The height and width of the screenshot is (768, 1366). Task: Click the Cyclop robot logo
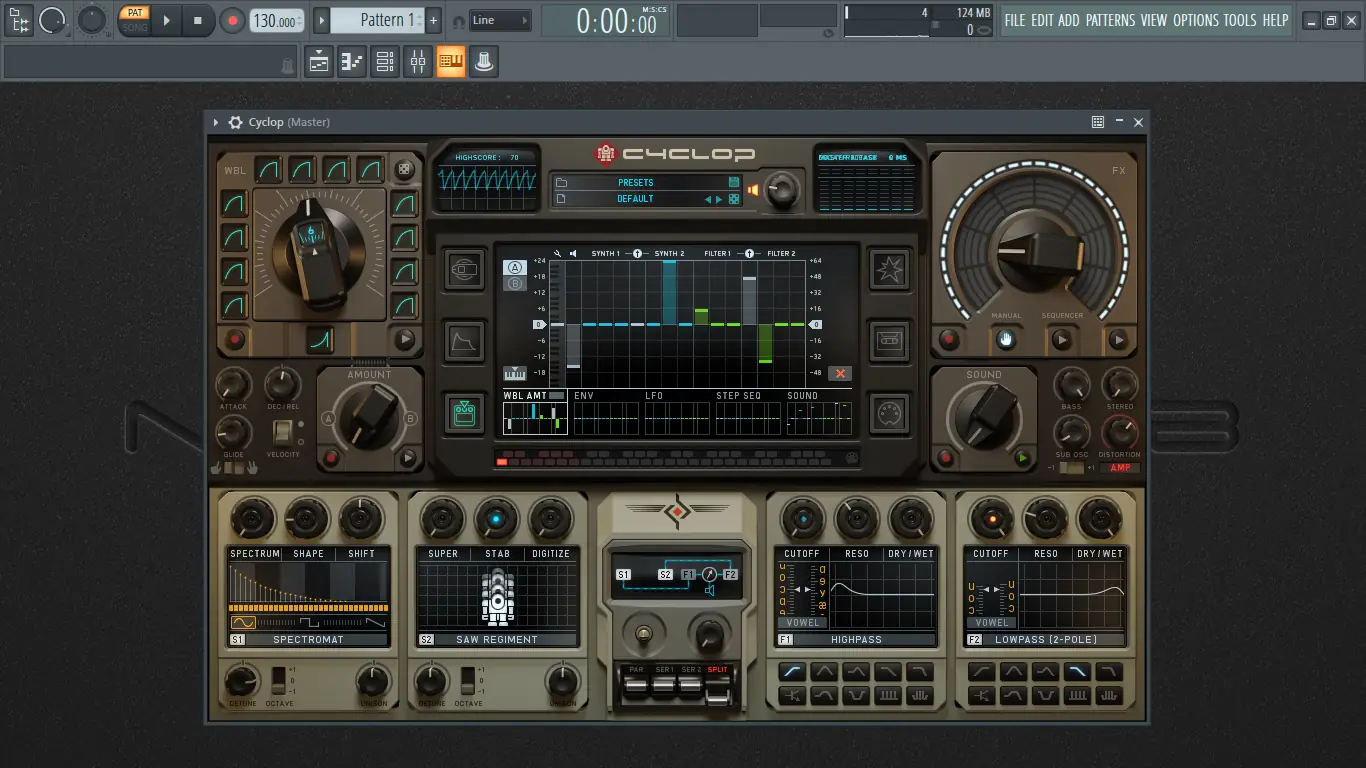click(x=606, y=154)
